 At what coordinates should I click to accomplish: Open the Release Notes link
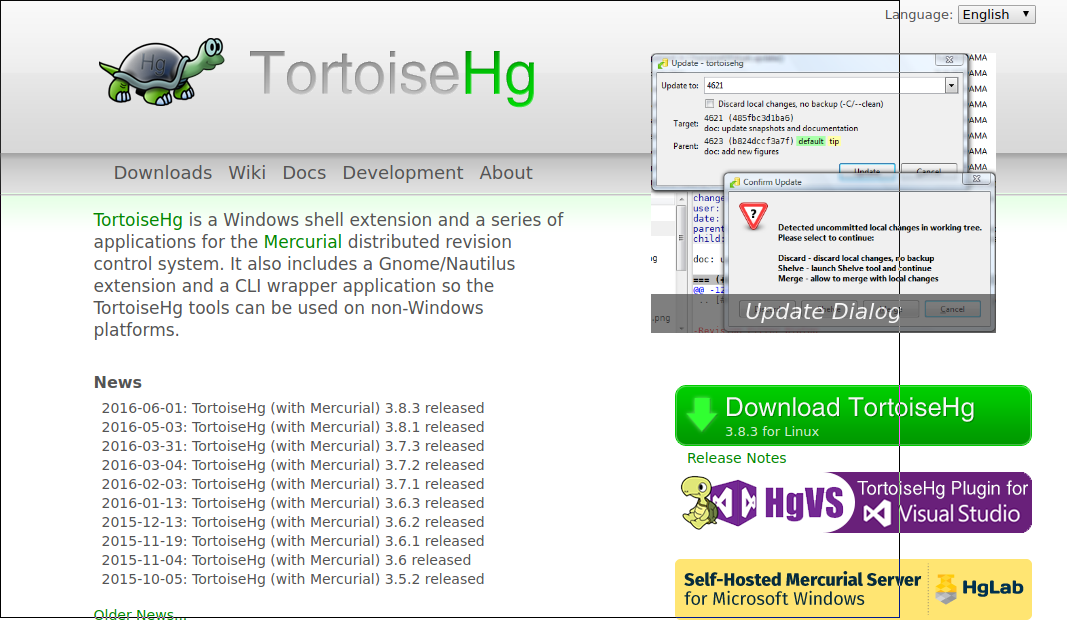point(736,458)
